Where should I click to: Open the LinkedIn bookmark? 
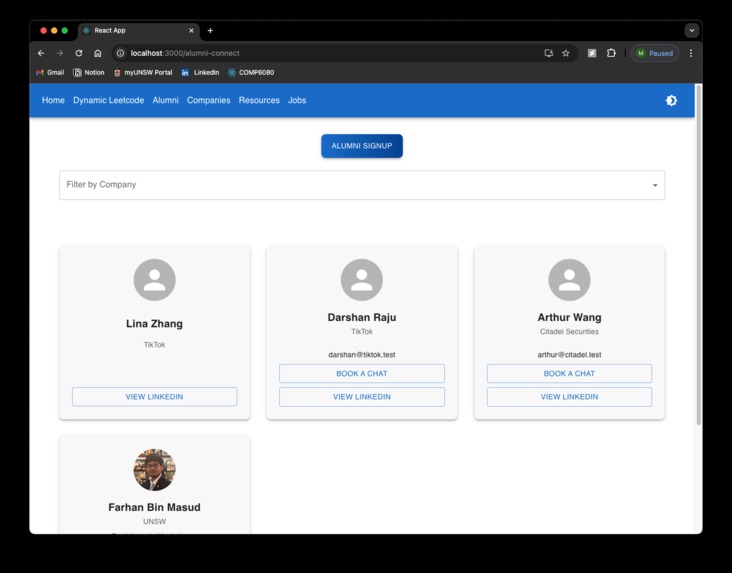(x=200, y=72)
